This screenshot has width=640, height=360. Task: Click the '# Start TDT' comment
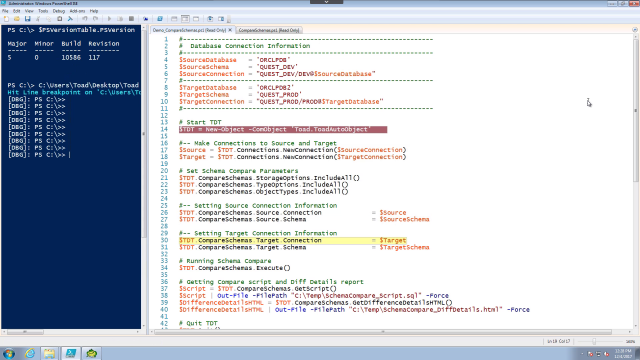pyautogui.click(x=200, y=122)
